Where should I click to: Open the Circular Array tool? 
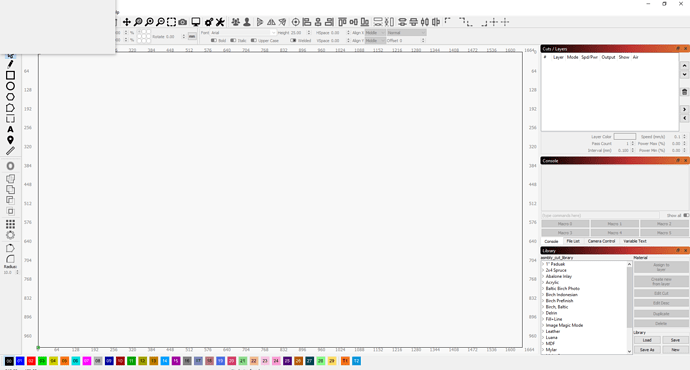pos(10,235)
